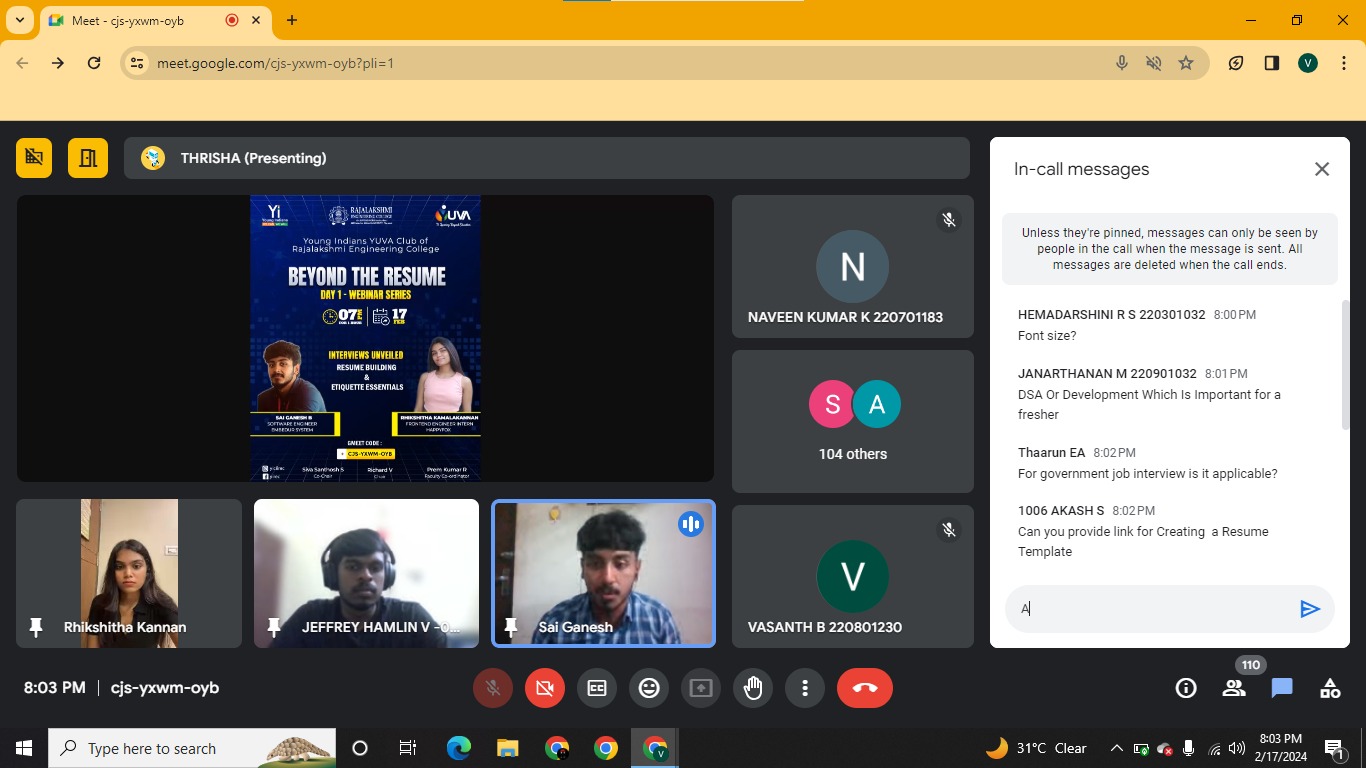Click the Beyond the Resume presentation poster
Screen dimensions: 1366x768
(x=366, y=338)
